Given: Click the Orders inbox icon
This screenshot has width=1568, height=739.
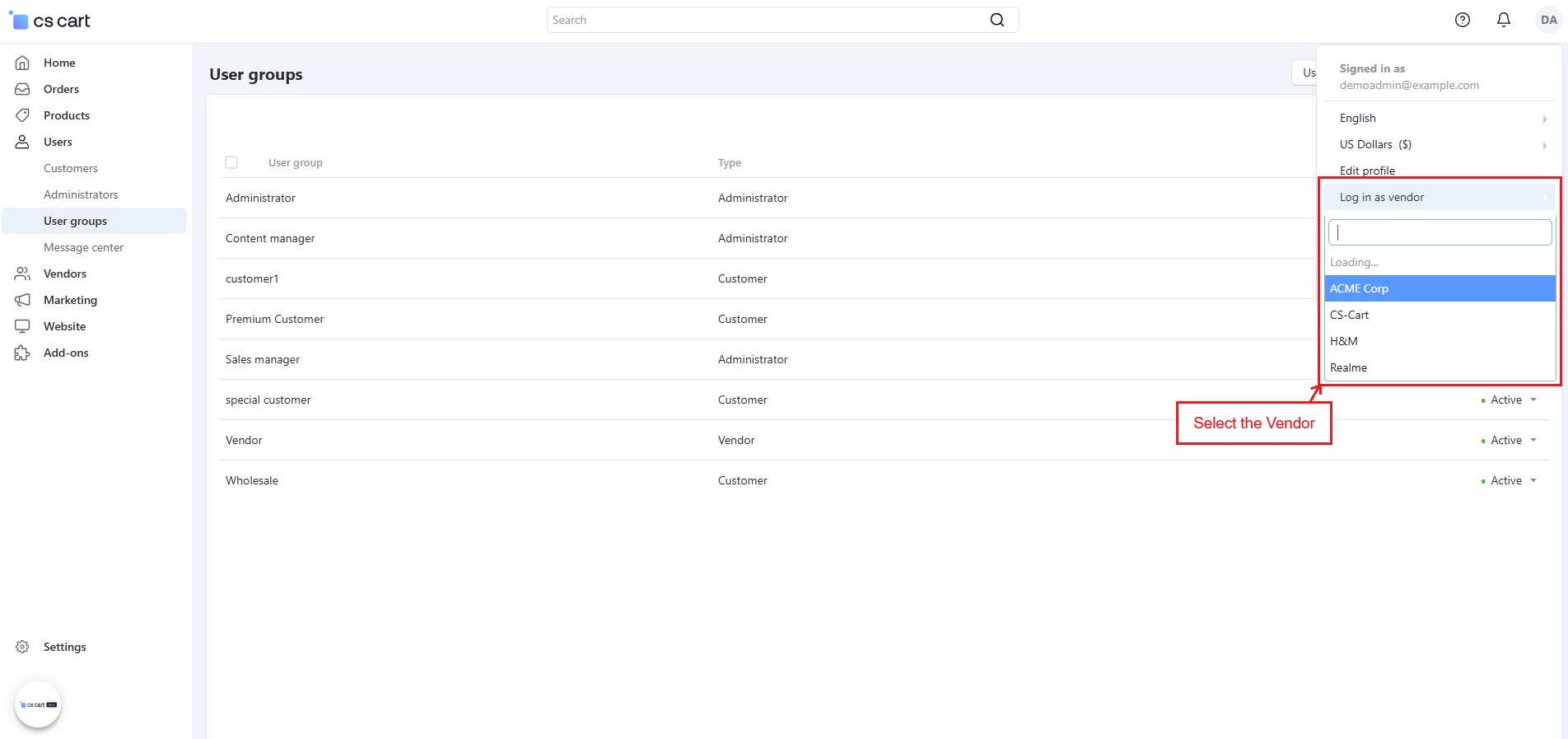Looking at the screenshot, I should (22, 89).
